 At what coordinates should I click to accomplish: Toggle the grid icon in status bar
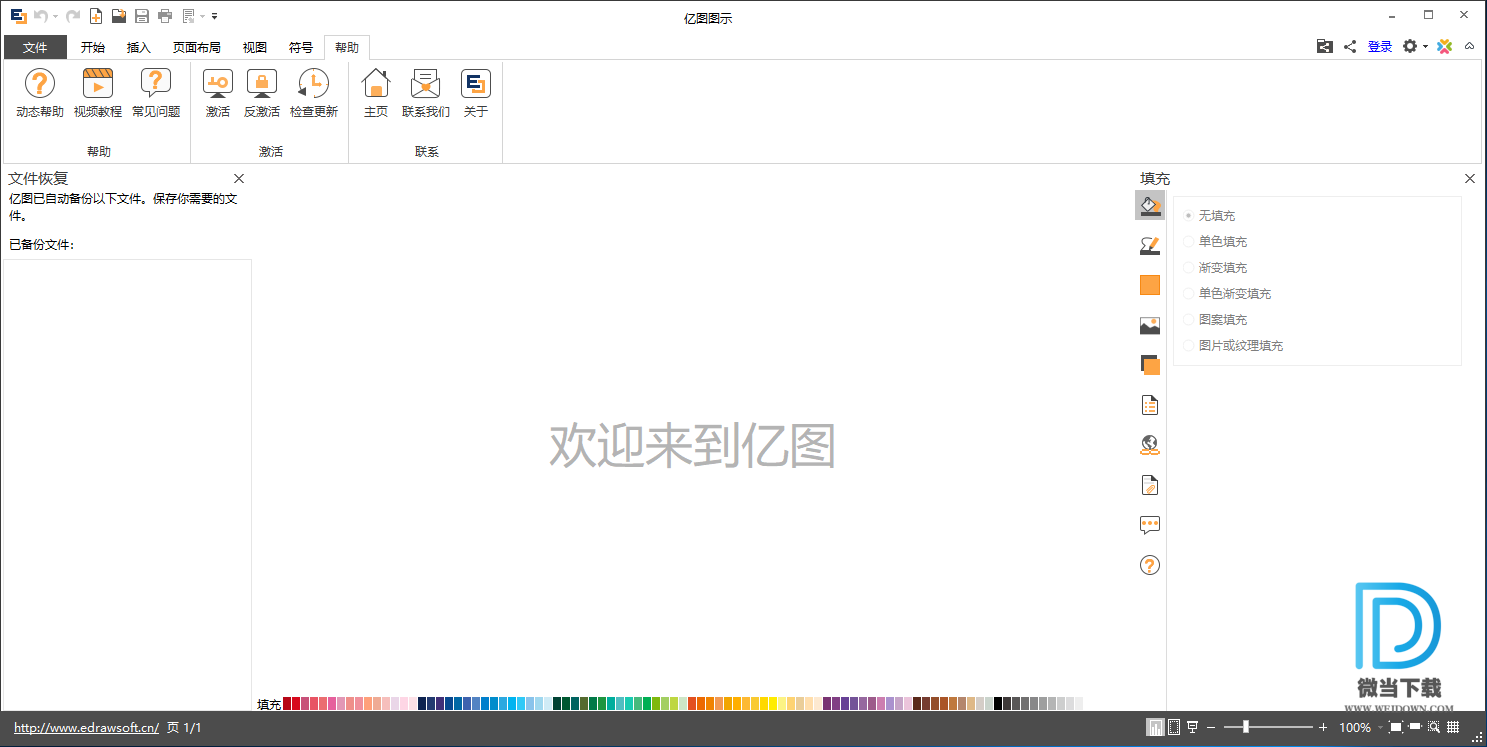[x=1453, y=727]
